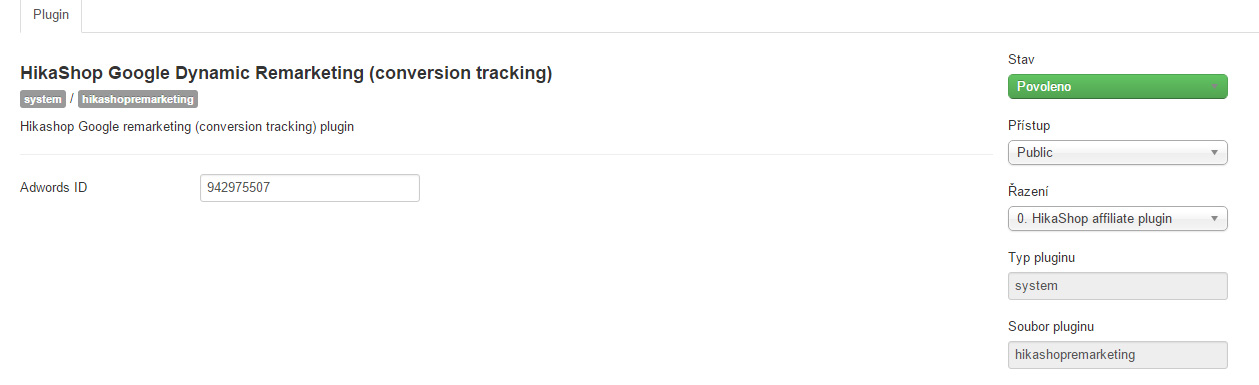This screenshot has height=385, width=1259.
Task: Click the read-only Soubor pluginu field
Action: [x=1117, y=354]
